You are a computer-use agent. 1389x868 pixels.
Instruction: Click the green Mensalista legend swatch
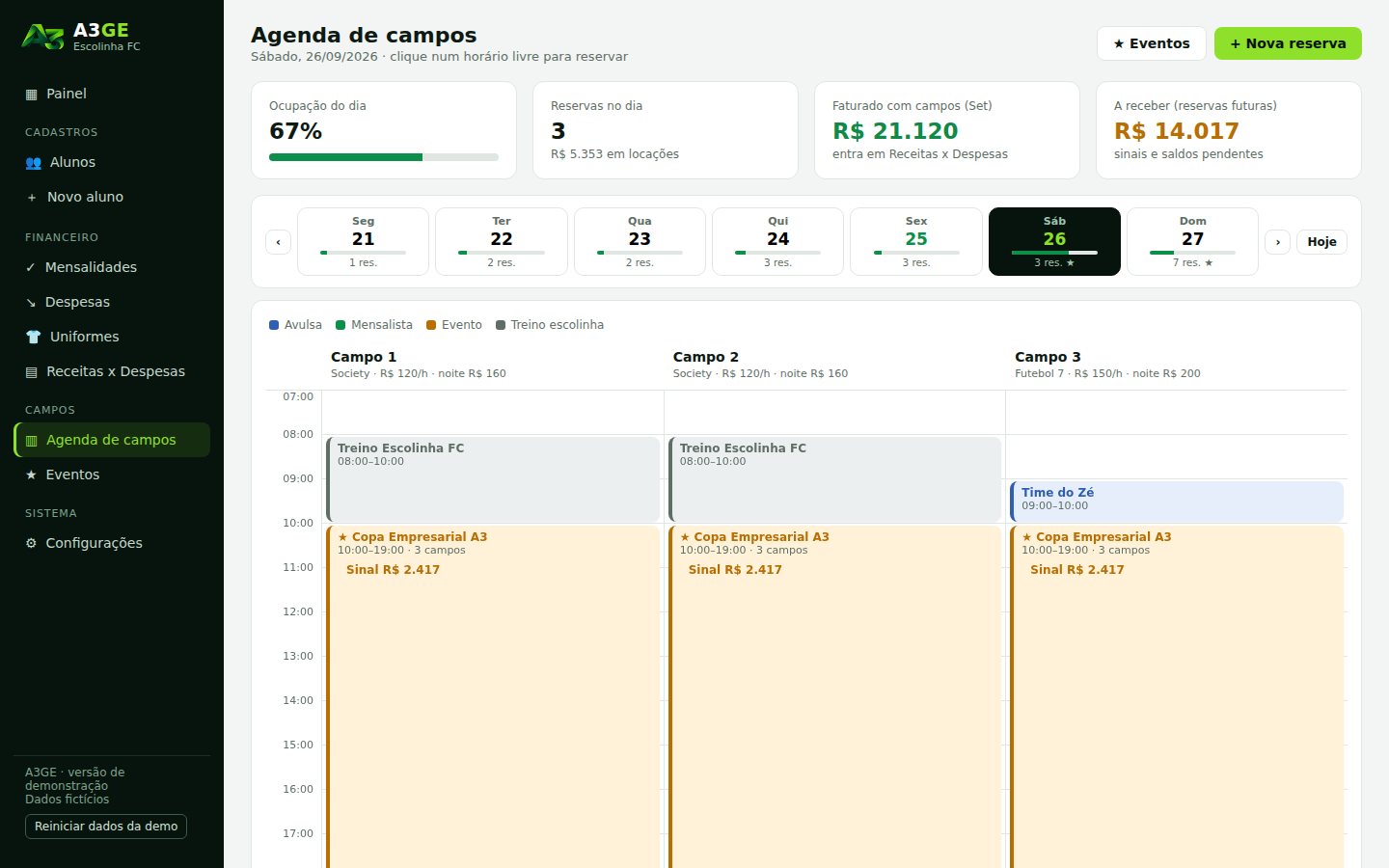pyautogui.click(x=340, y=325)
